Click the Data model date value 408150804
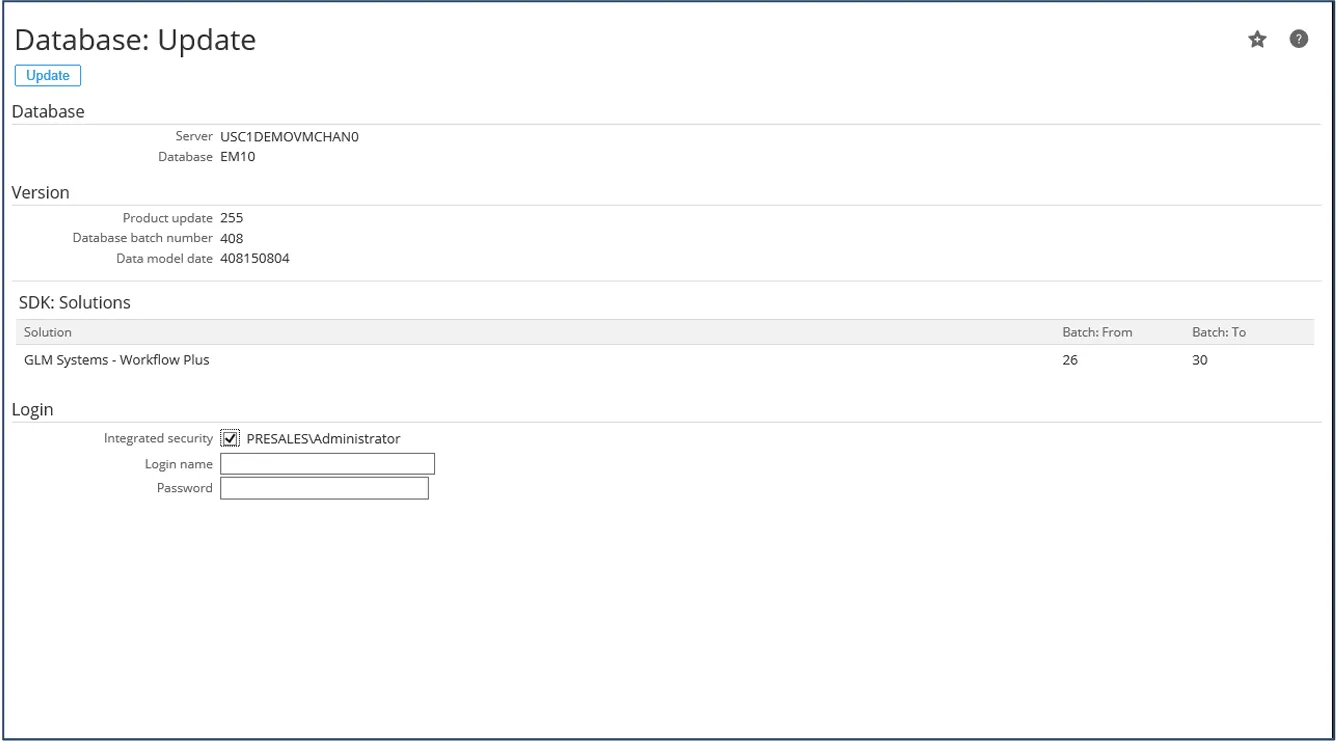Viewport: 1339px width, 741px height. 255,259
